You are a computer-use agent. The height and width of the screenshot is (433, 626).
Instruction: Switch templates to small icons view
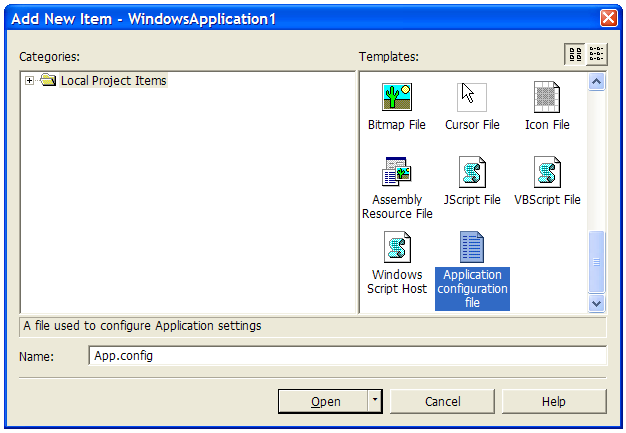pyautogui.click(x=596, y=55)
